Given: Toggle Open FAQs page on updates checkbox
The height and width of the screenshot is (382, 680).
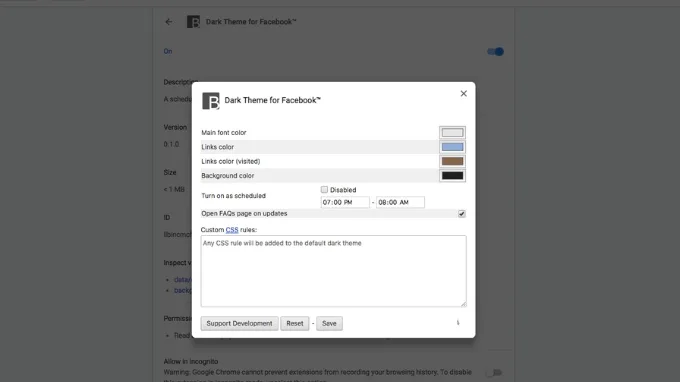Looking at the screenshot, I should click(x=461, y=214).
